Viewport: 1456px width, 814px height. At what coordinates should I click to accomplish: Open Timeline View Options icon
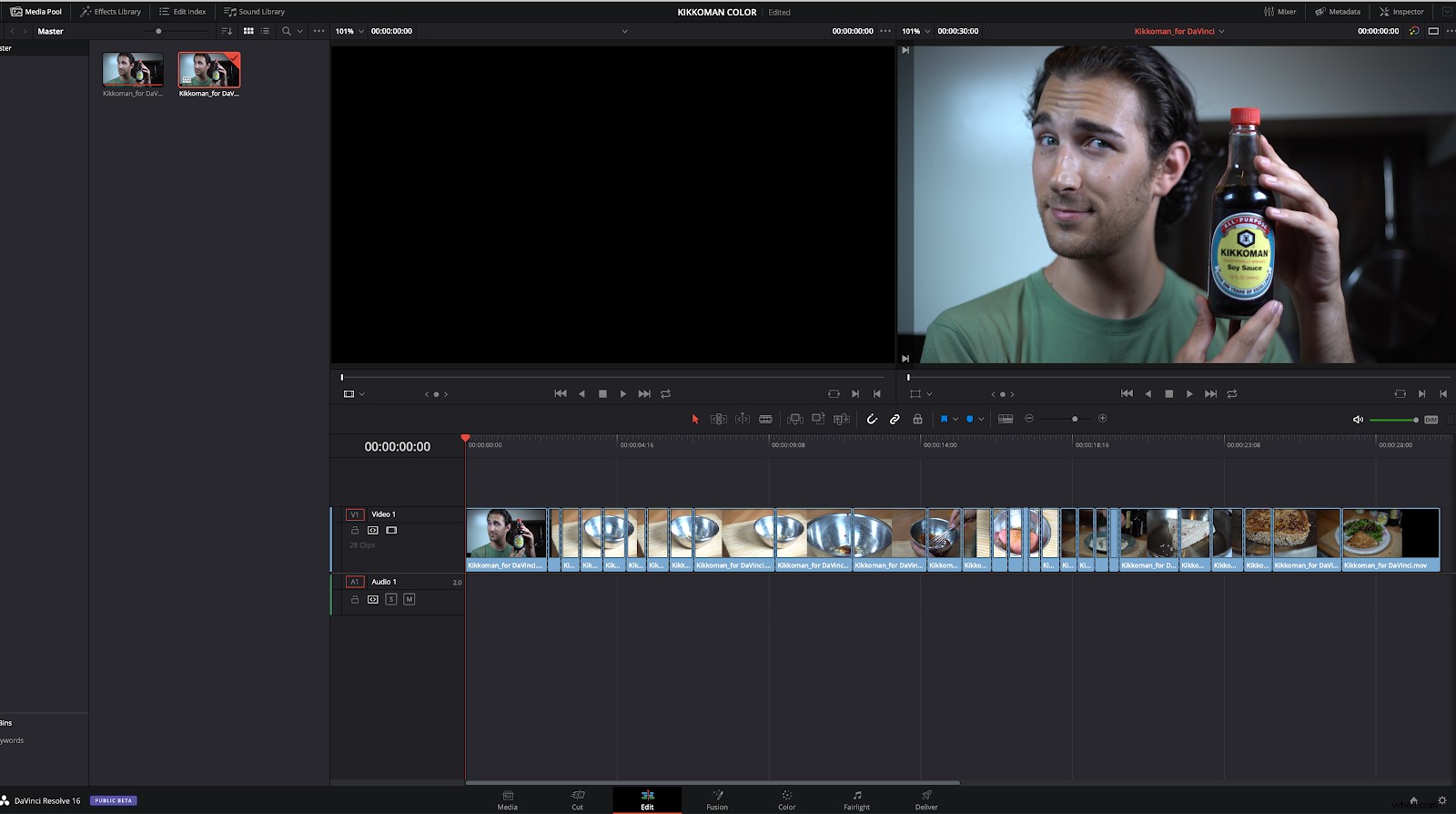[1006, 419]
